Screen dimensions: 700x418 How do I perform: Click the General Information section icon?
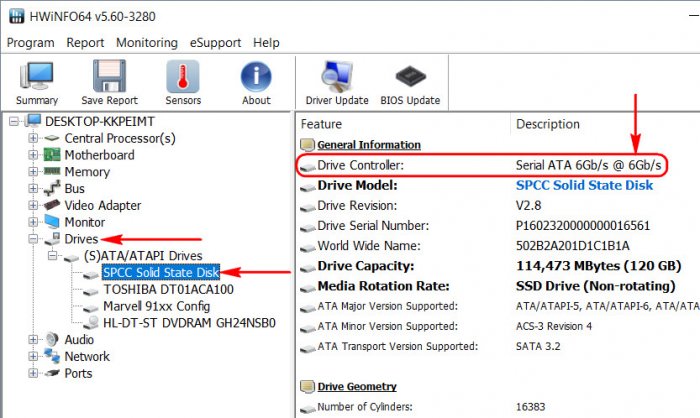point(307,145)
